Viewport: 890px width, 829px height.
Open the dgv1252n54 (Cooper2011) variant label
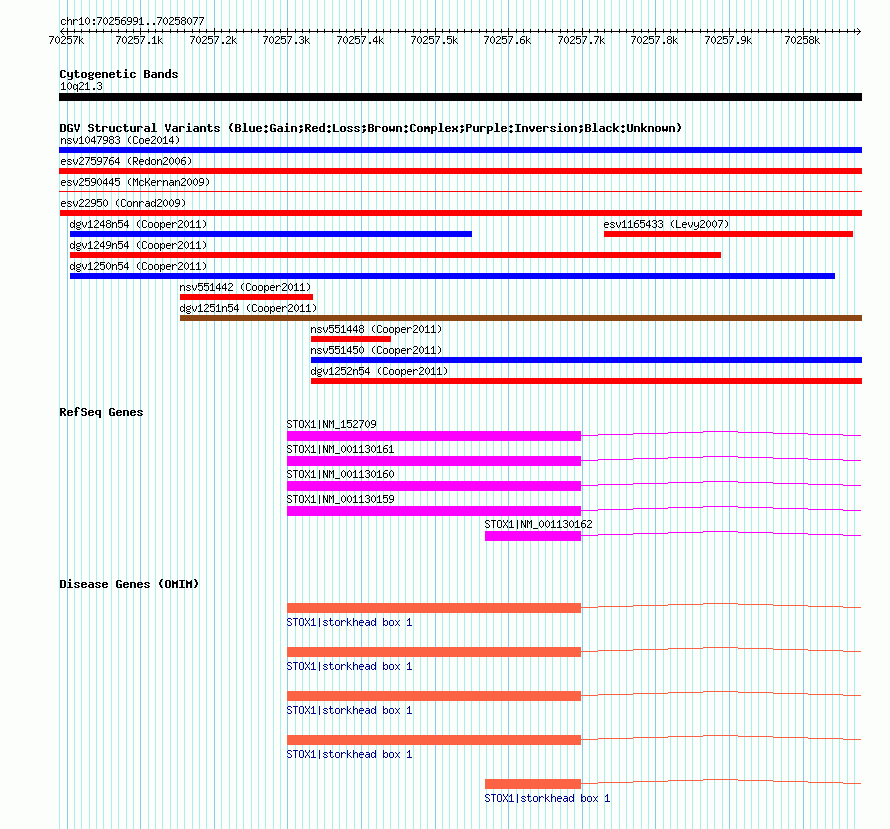pyautogui.click(x=379, y=371)
